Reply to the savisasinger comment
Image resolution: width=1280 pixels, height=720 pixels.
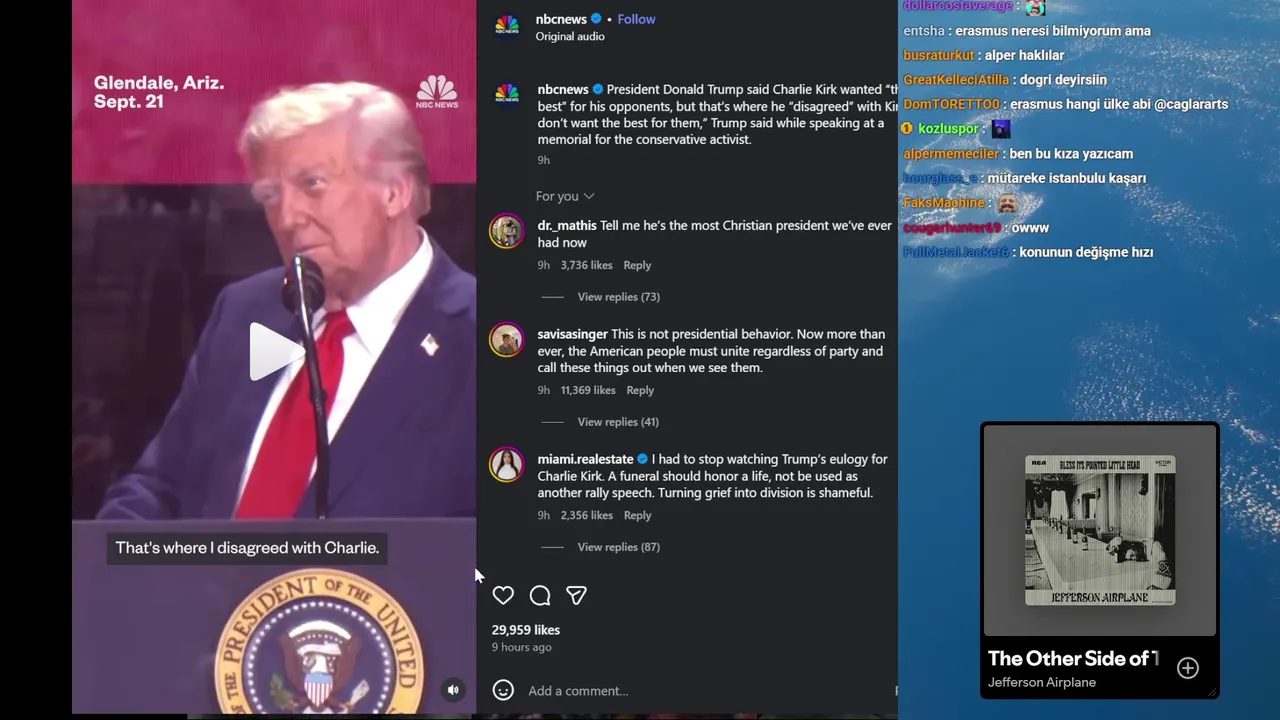pos(640,390)
